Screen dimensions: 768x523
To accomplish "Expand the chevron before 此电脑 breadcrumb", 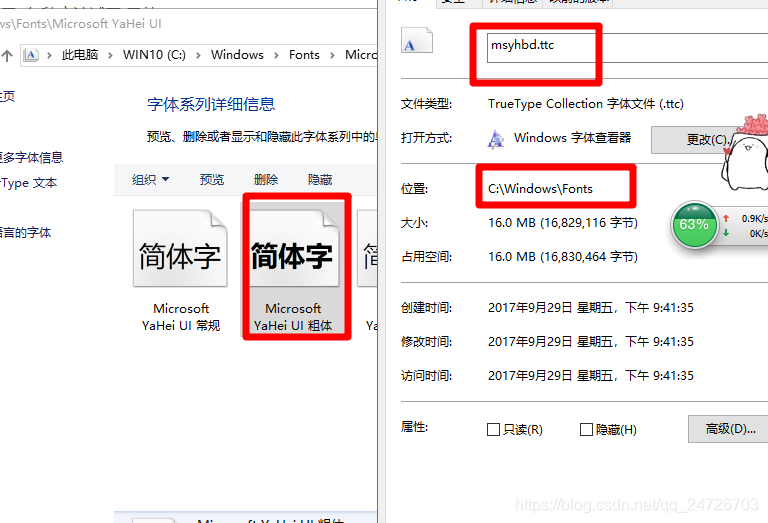I will click(49, 55).
